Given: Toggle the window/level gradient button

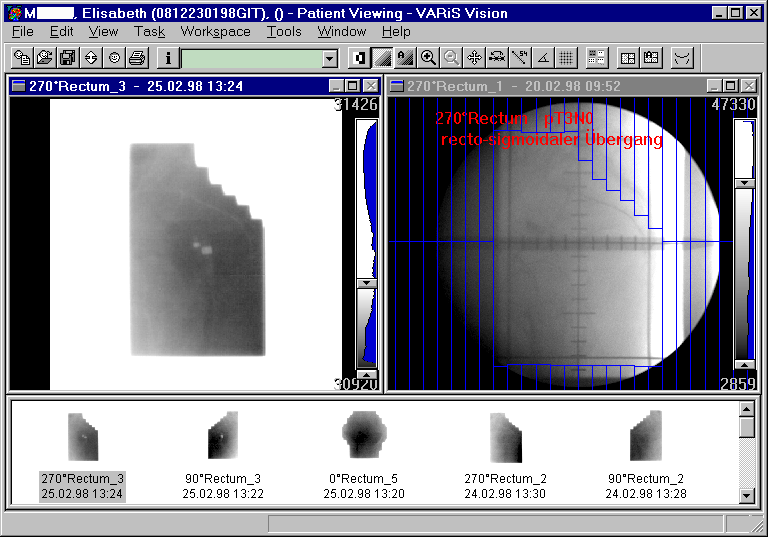Looking at the screenshot, I should 382,58.
